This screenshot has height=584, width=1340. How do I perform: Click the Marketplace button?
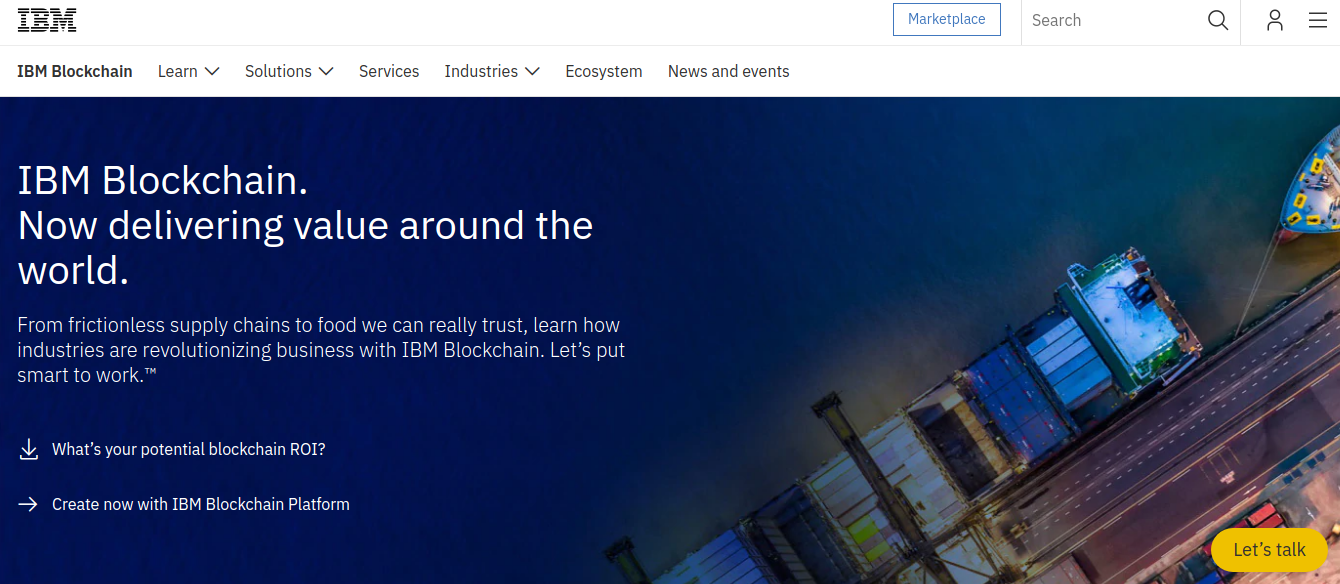[947, 19]
